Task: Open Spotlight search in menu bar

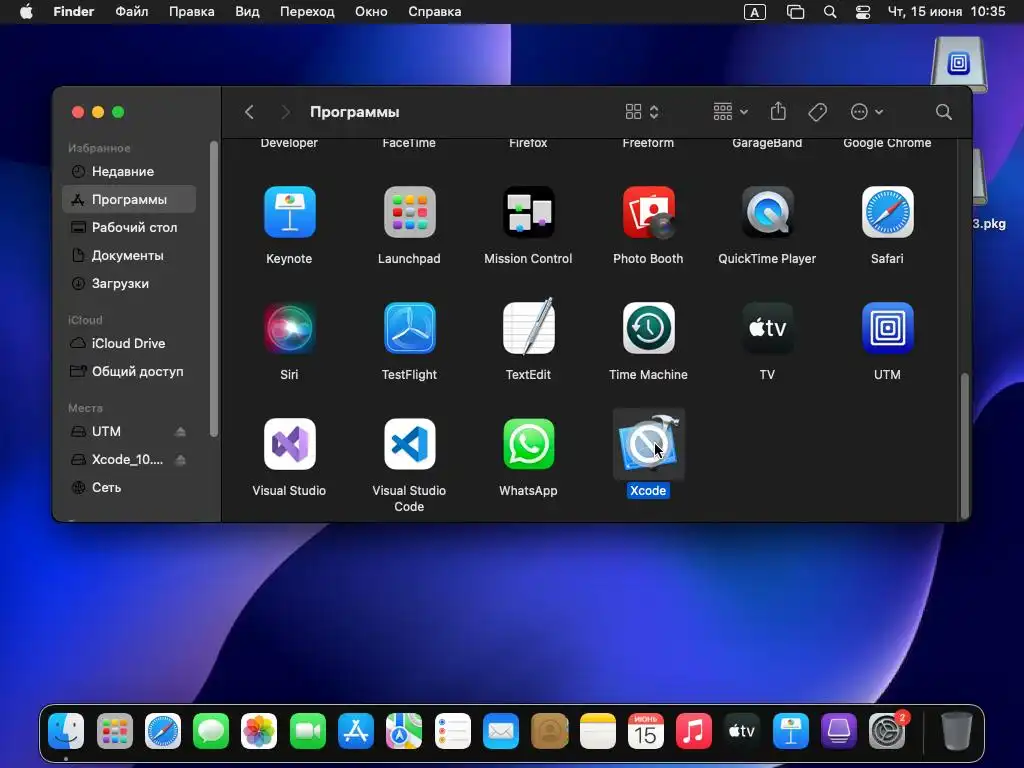Action: (x=829, y=12)
